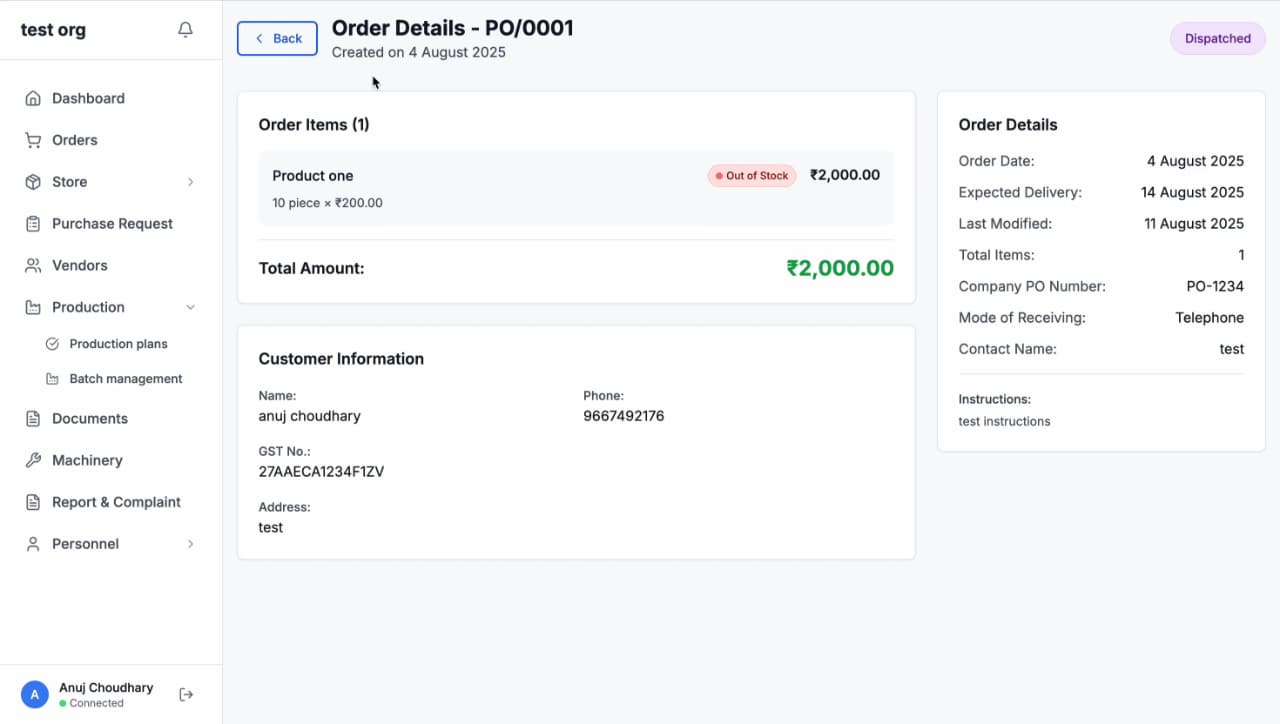This screenshot has height=724, width=1280.
Task: Click the Dashboard home icon
Action: point(33,98)
